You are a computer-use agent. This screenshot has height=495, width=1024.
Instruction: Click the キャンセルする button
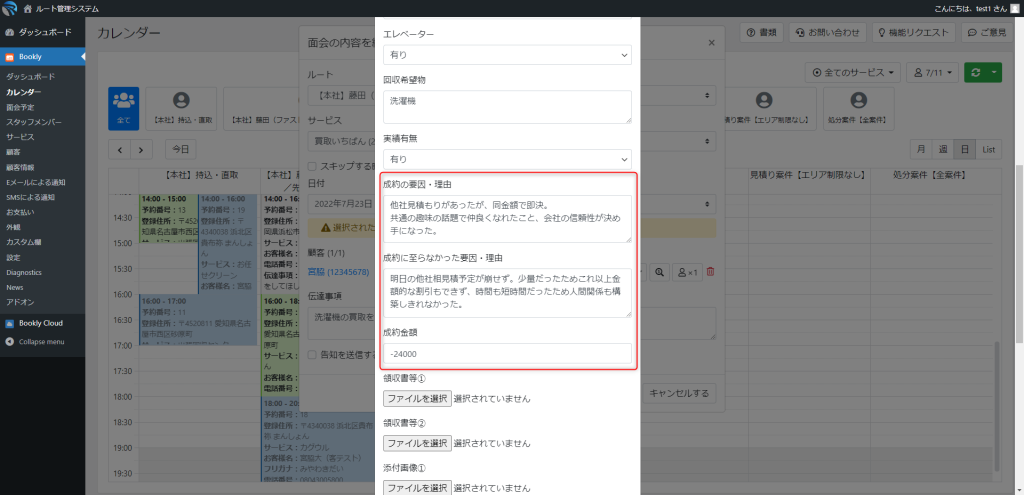pyautogui.click(x=679, y=393)
